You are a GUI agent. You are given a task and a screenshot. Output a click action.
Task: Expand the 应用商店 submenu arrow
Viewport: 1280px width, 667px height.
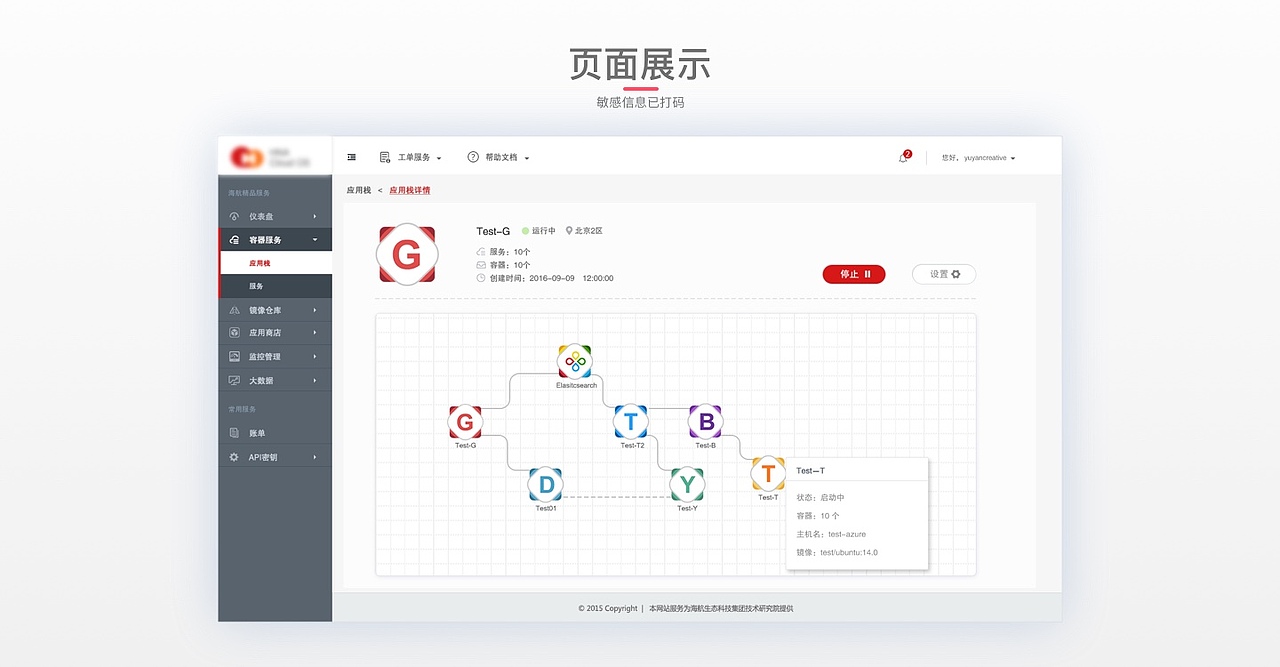tap(314, 332)
